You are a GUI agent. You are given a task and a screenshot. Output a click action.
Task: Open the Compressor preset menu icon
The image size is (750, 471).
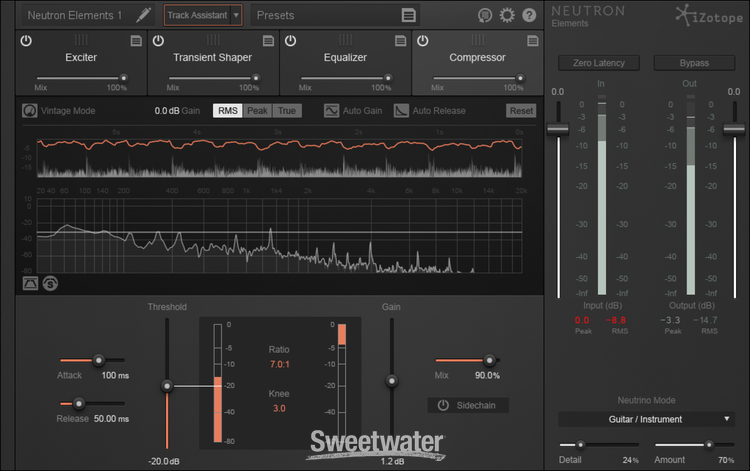click(x=532, y=41)
